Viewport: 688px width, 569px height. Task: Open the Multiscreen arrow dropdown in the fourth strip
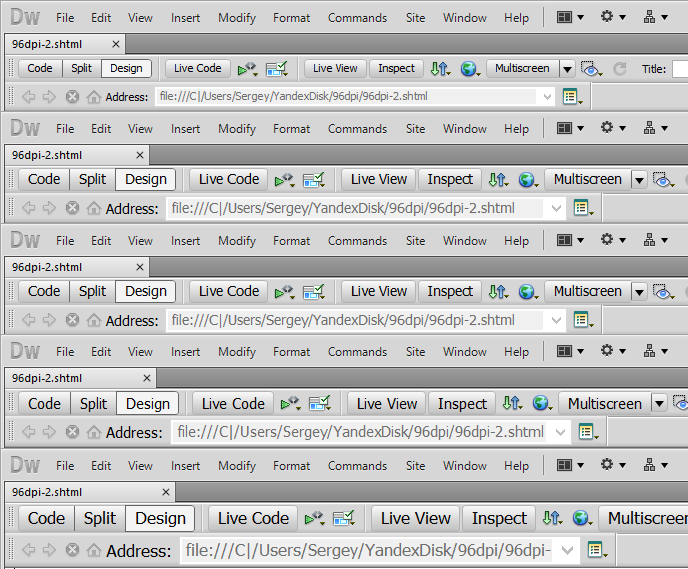[659, 404]
